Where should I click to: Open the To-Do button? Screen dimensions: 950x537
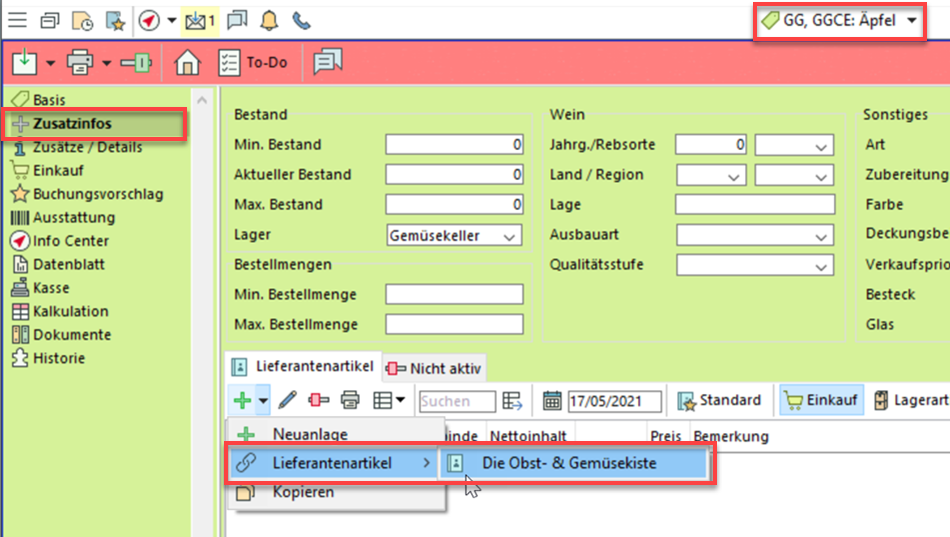point(254,62)
